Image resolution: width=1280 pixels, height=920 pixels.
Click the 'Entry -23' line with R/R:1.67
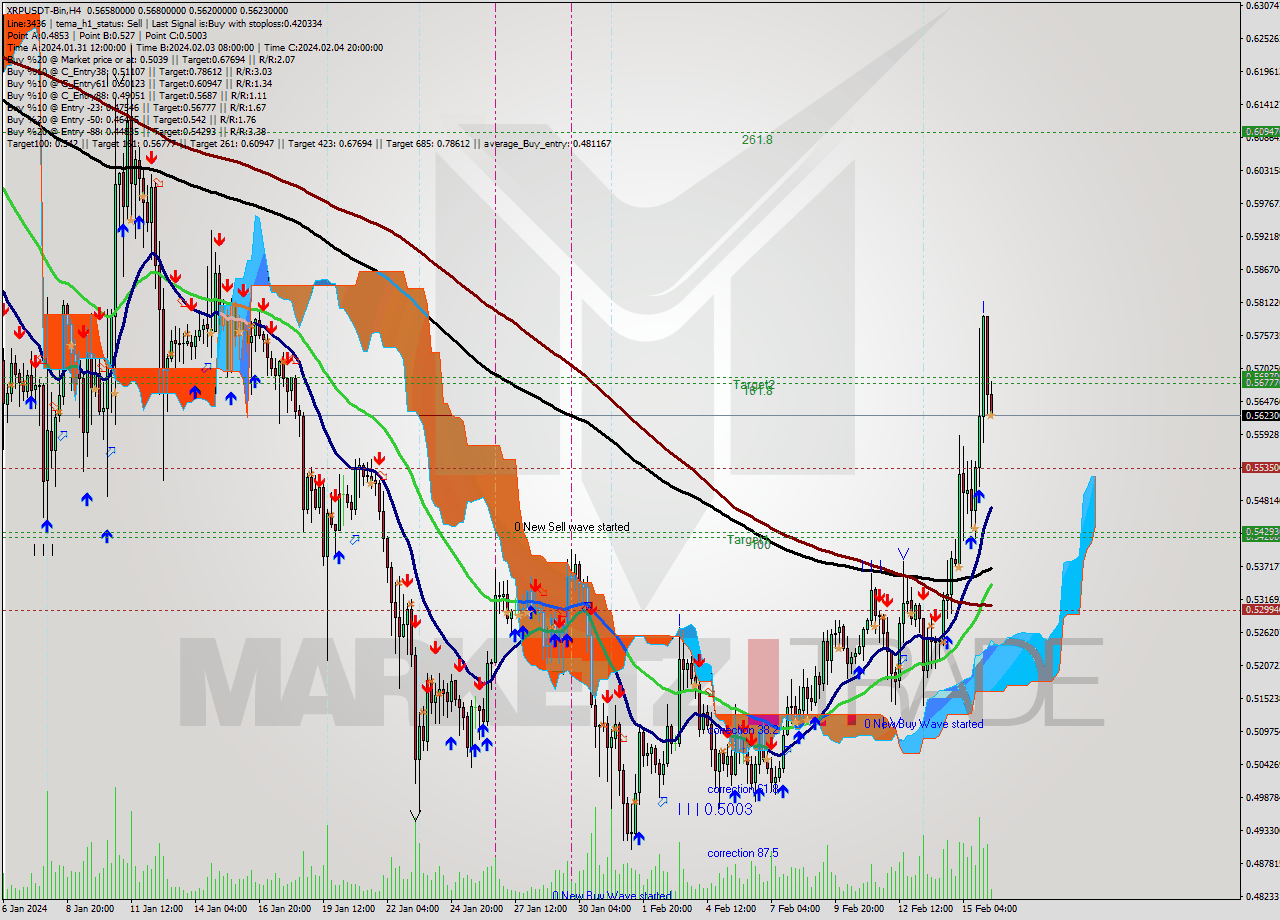point(136,107)
